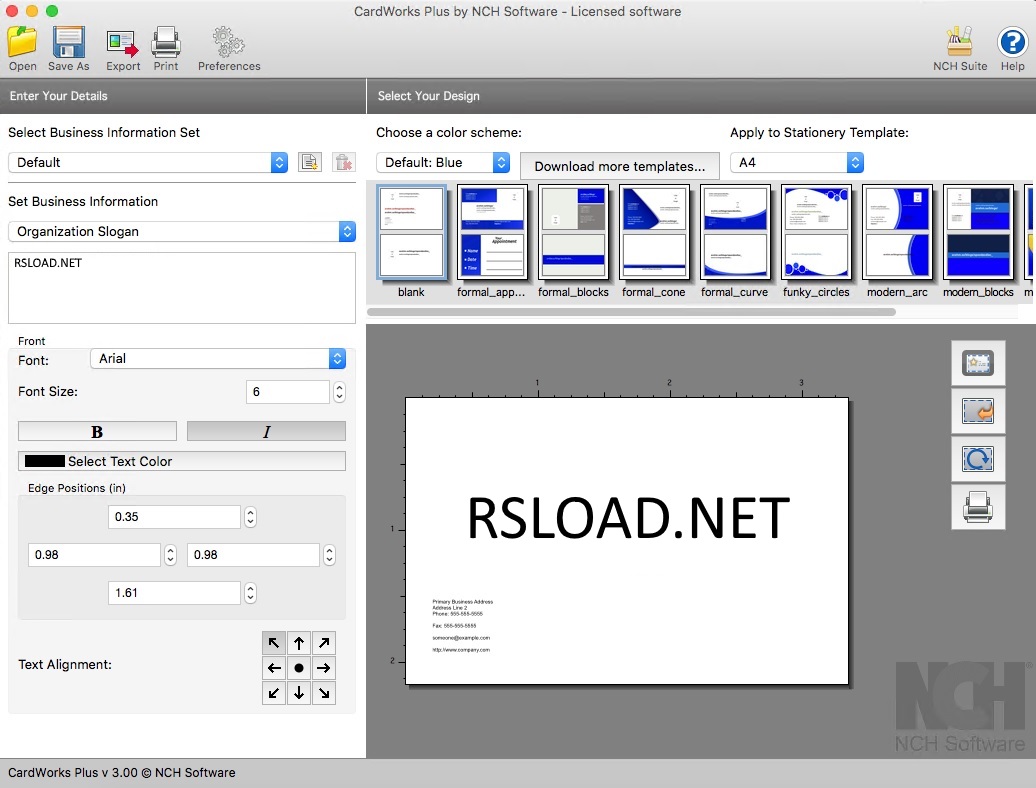
Task: Click the Help question mark icon
Action: (x=1012, y=44)
